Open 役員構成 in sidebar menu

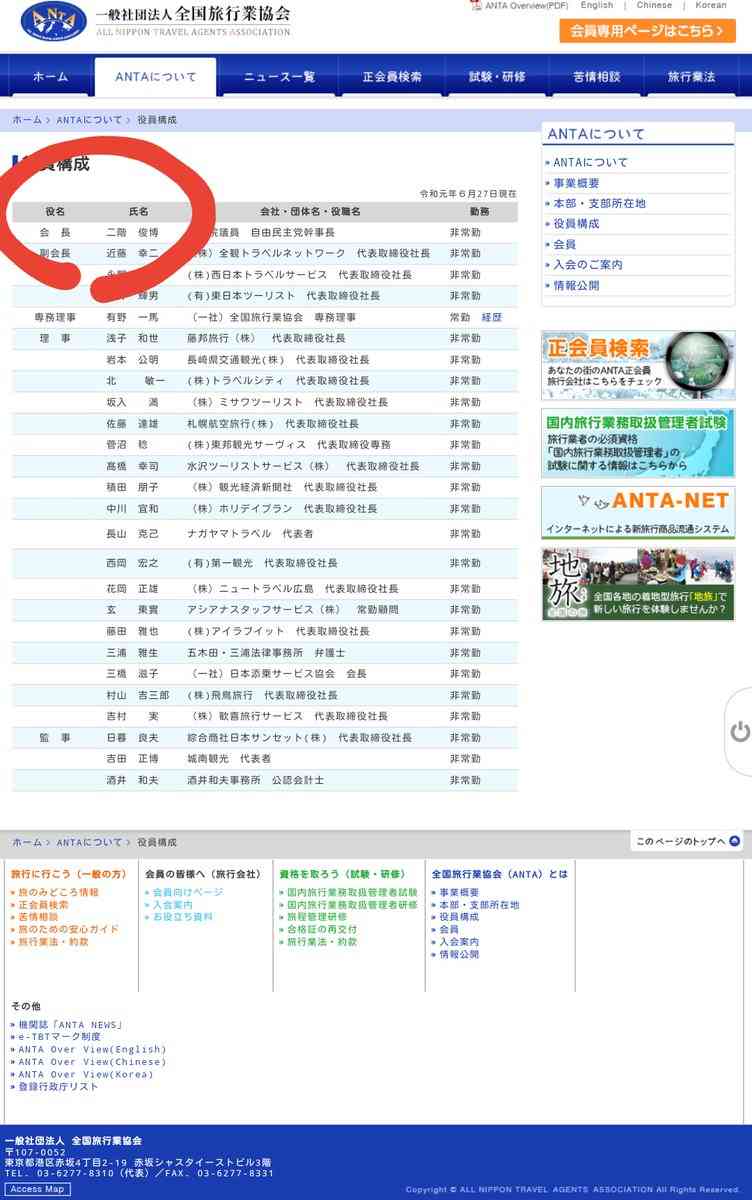[x=576, y=224]
